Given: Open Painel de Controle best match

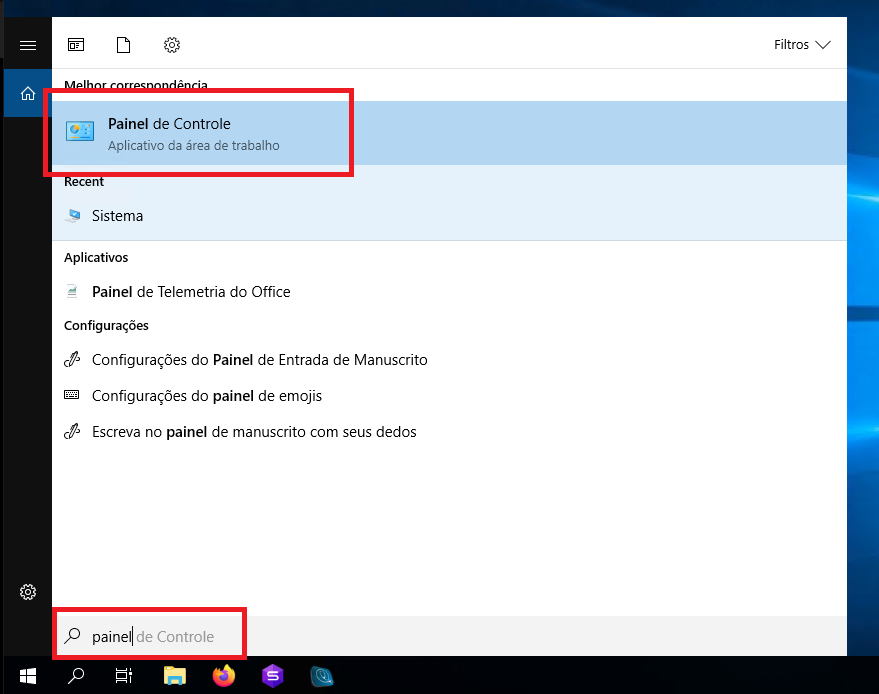Looking at the screenshot, I should click(200, 133).
